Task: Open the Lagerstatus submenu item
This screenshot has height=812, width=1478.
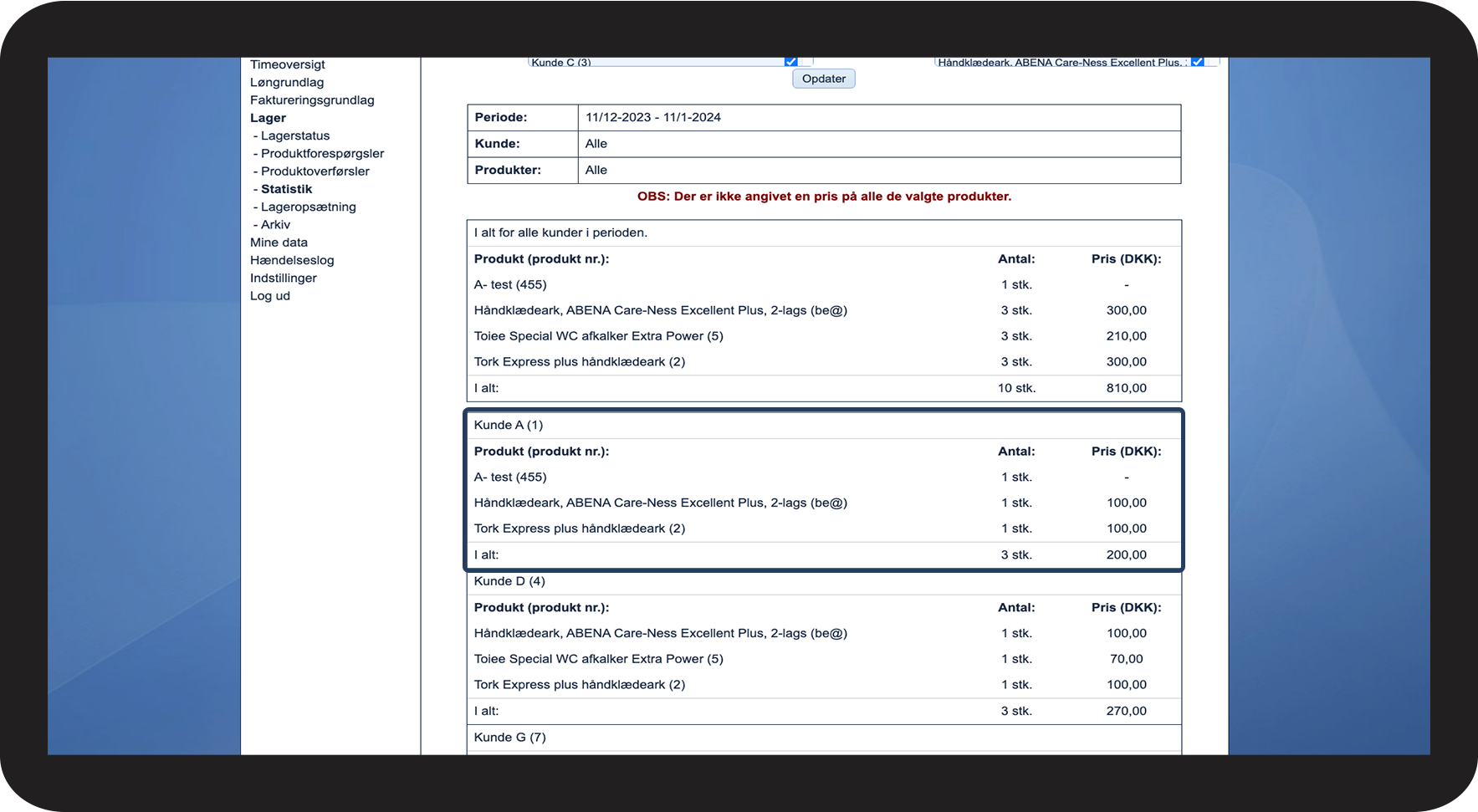Action: pyautogui.click(x=294, y=135)
